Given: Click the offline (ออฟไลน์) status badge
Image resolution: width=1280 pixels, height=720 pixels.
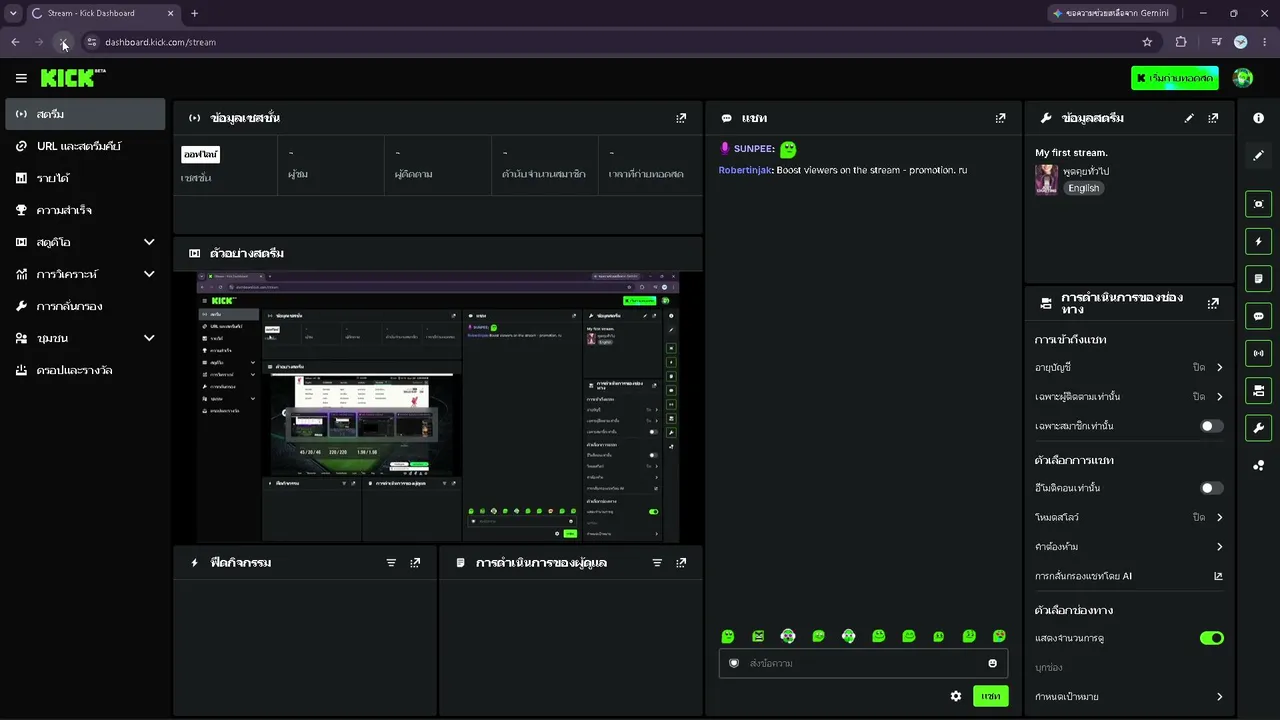Looking at the screenshot, I should [200, 155].
